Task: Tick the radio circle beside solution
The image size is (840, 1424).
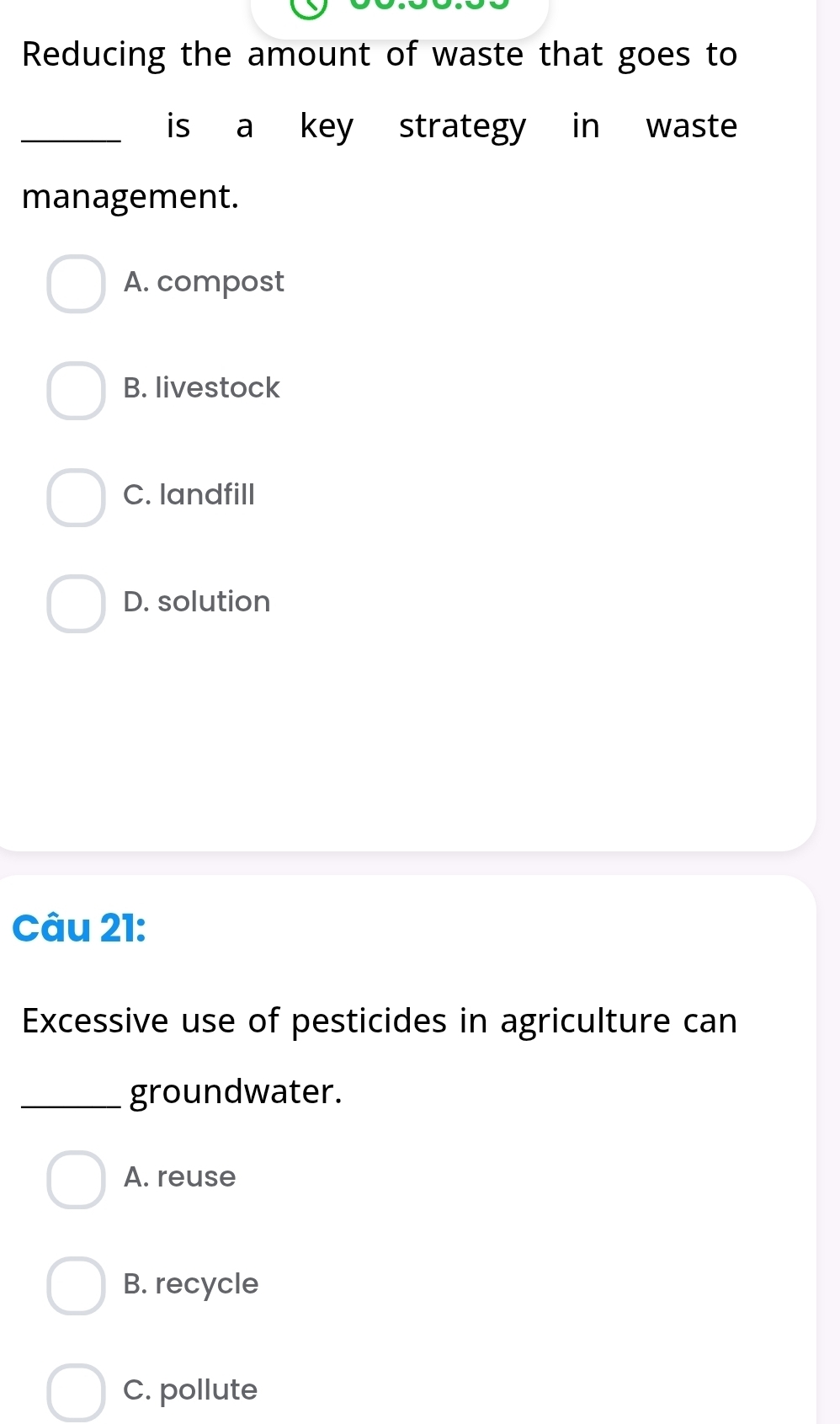Action: [x=76, y=604]
